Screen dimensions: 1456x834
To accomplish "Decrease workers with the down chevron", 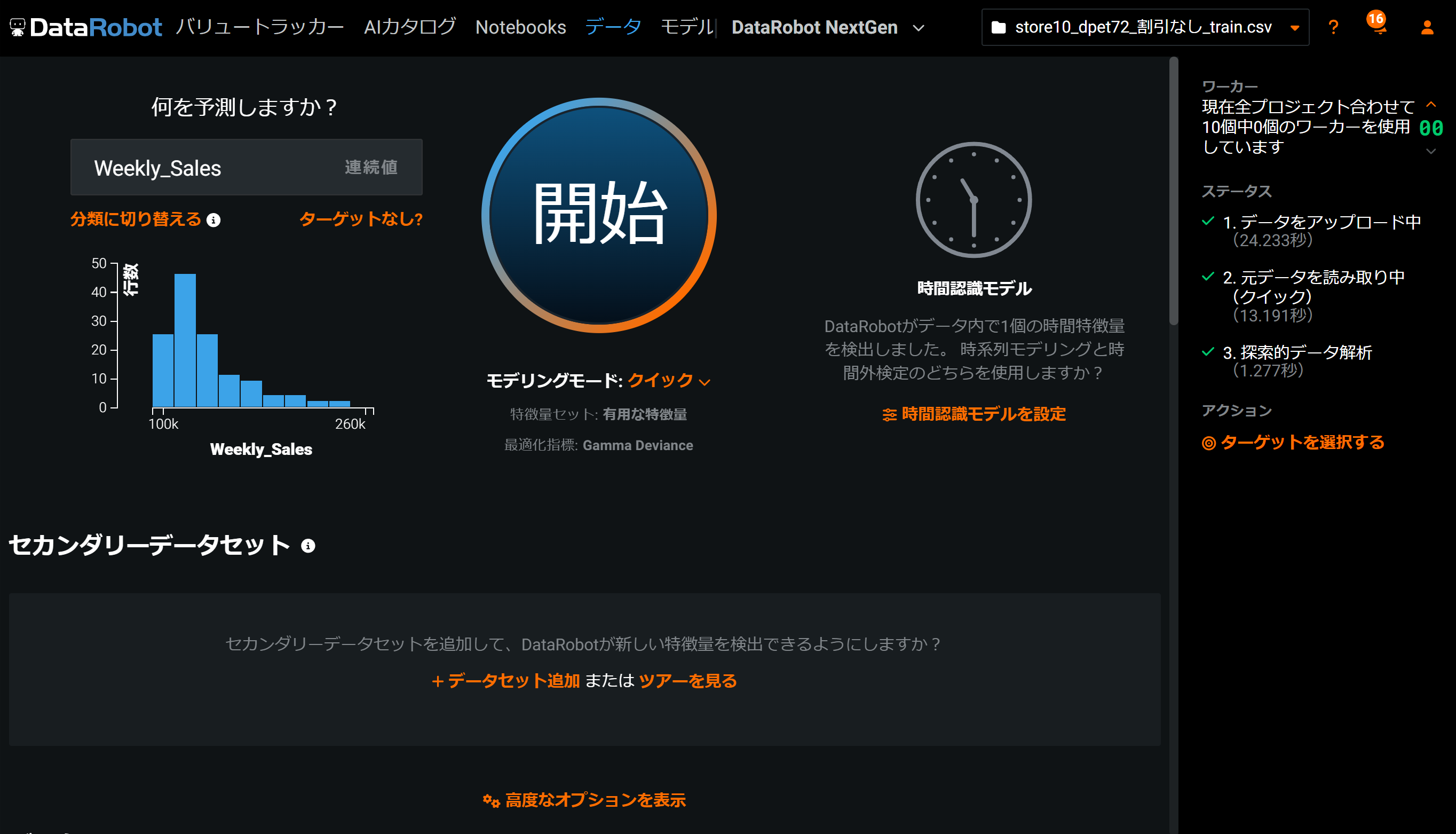I will pos(1431,151).
